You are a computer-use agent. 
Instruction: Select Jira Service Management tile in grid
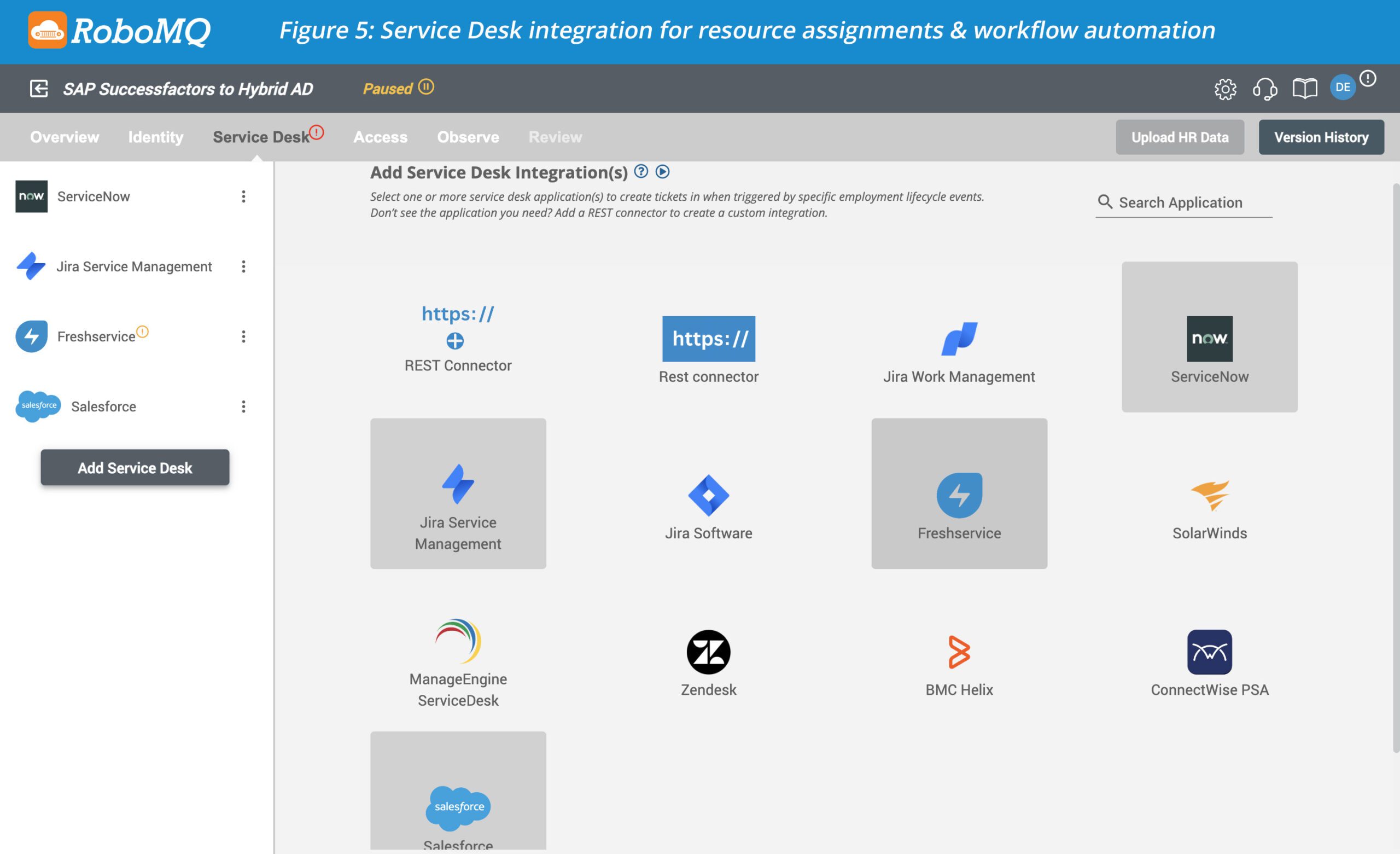point(458,493)
